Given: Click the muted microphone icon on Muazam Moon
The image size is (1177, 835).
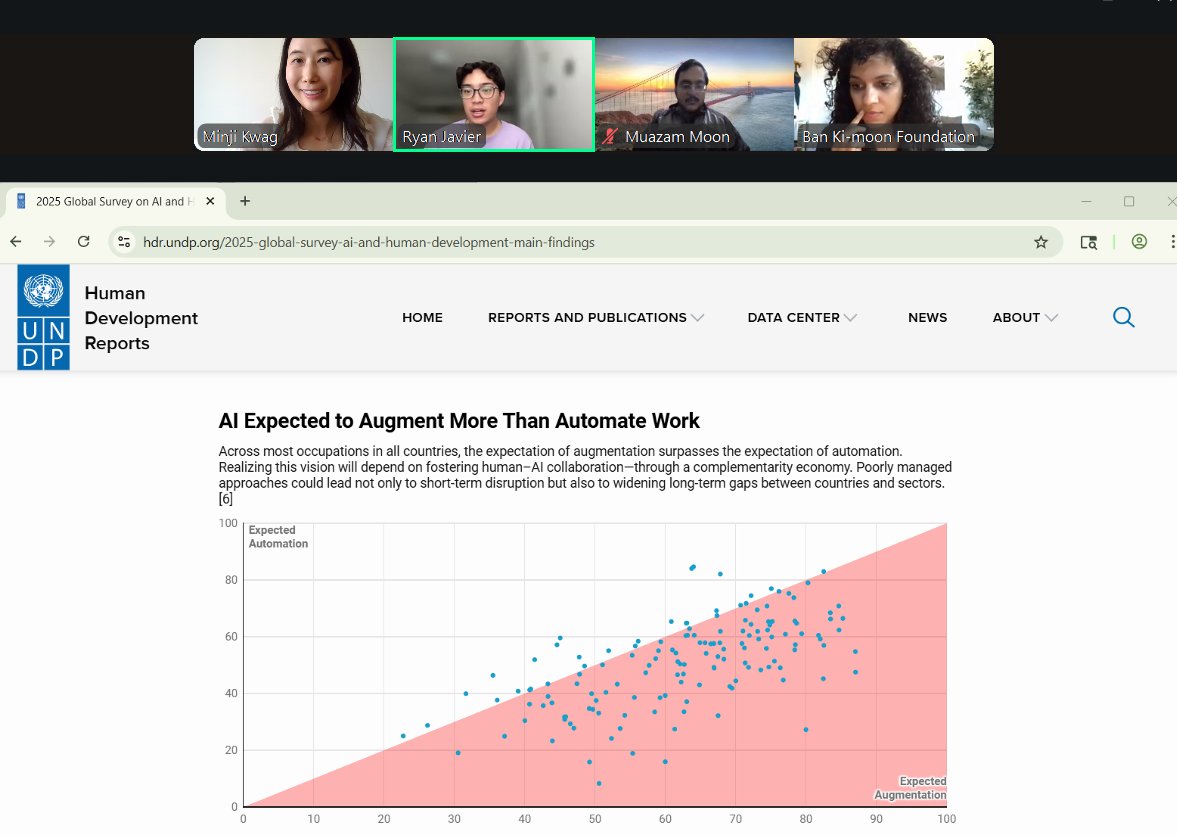Looking at the screenshot, I should 610,136.
